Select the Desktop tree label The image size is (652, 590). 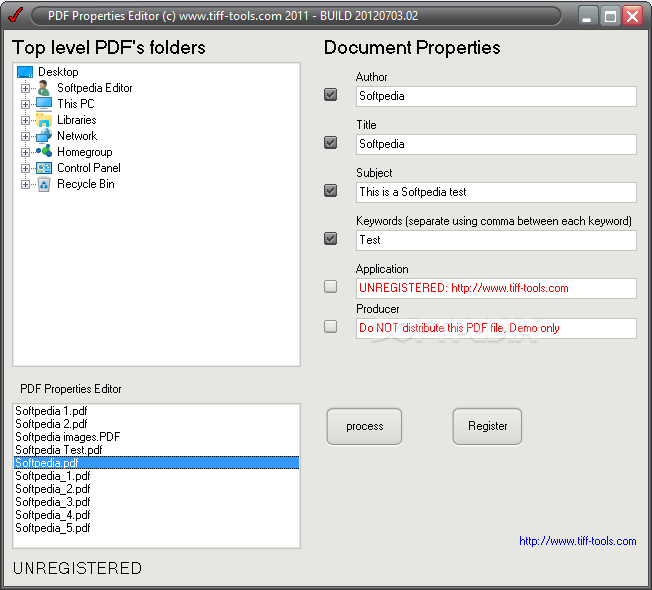58,72
